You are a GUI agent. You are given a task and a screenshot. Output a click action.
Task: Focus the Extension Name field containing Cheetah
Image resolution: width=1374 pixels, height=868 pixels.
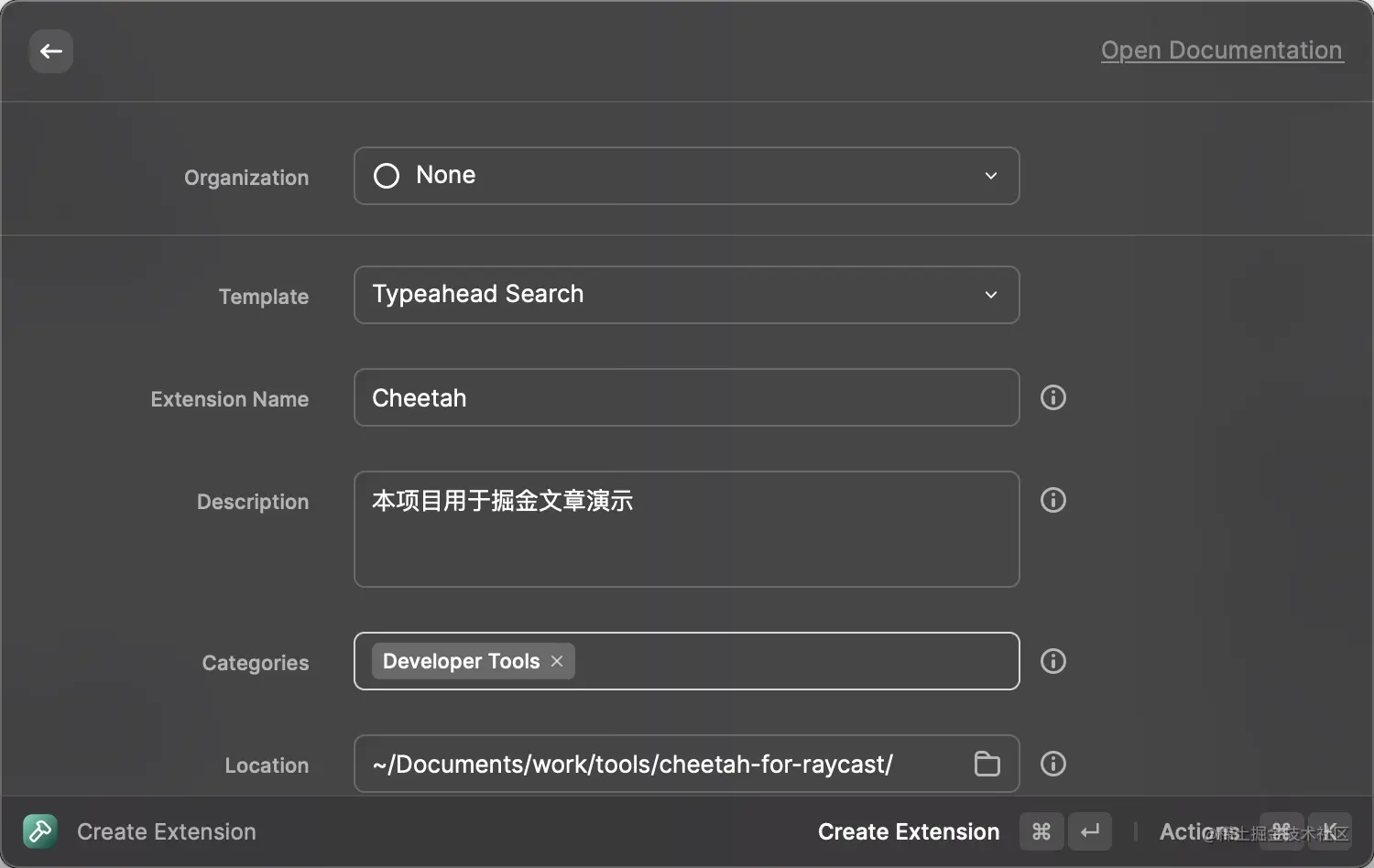pyautogui.click(x=686, y=397)
